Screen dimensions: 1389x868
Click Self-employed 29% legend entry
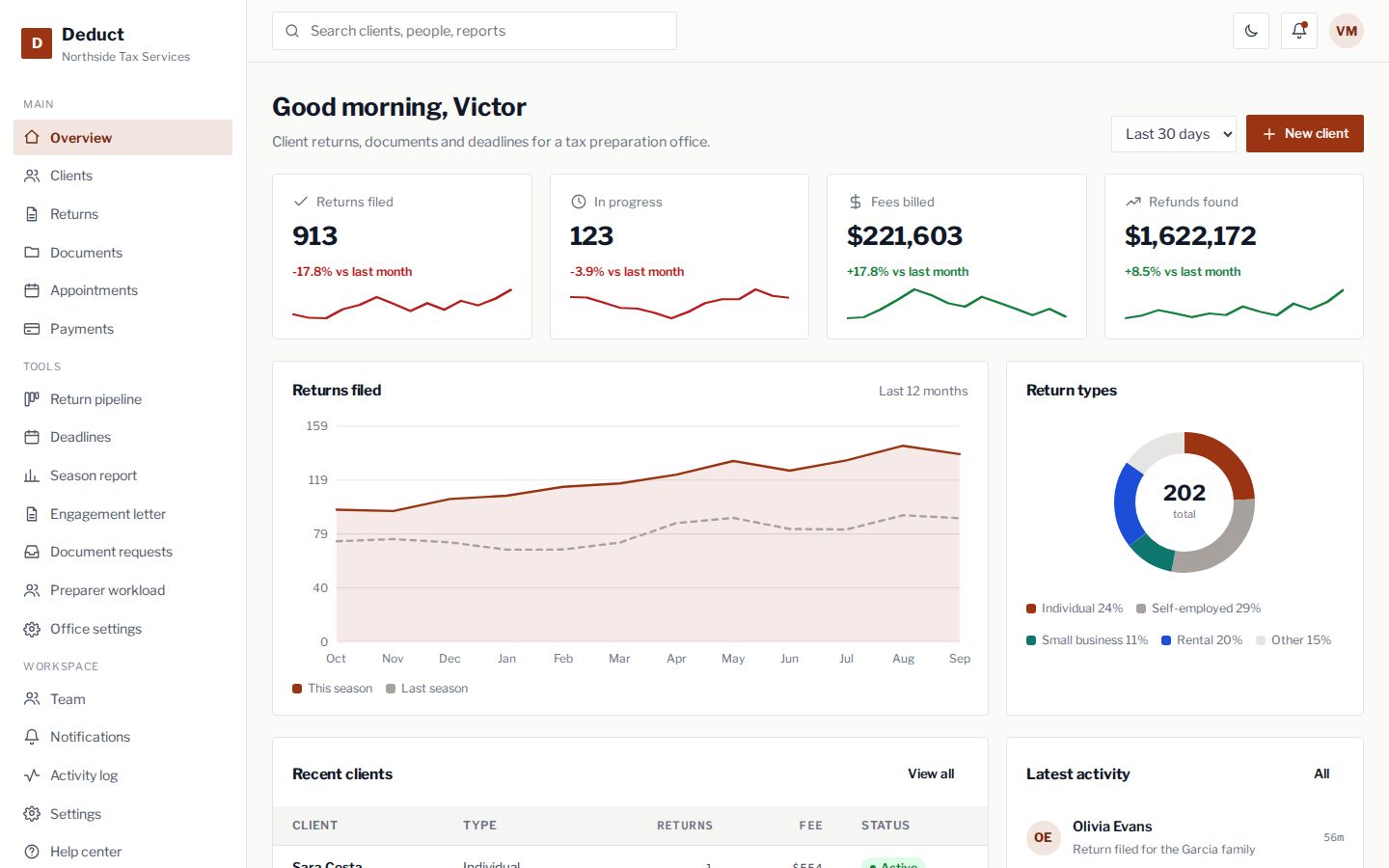click(x=1199, y=609)
